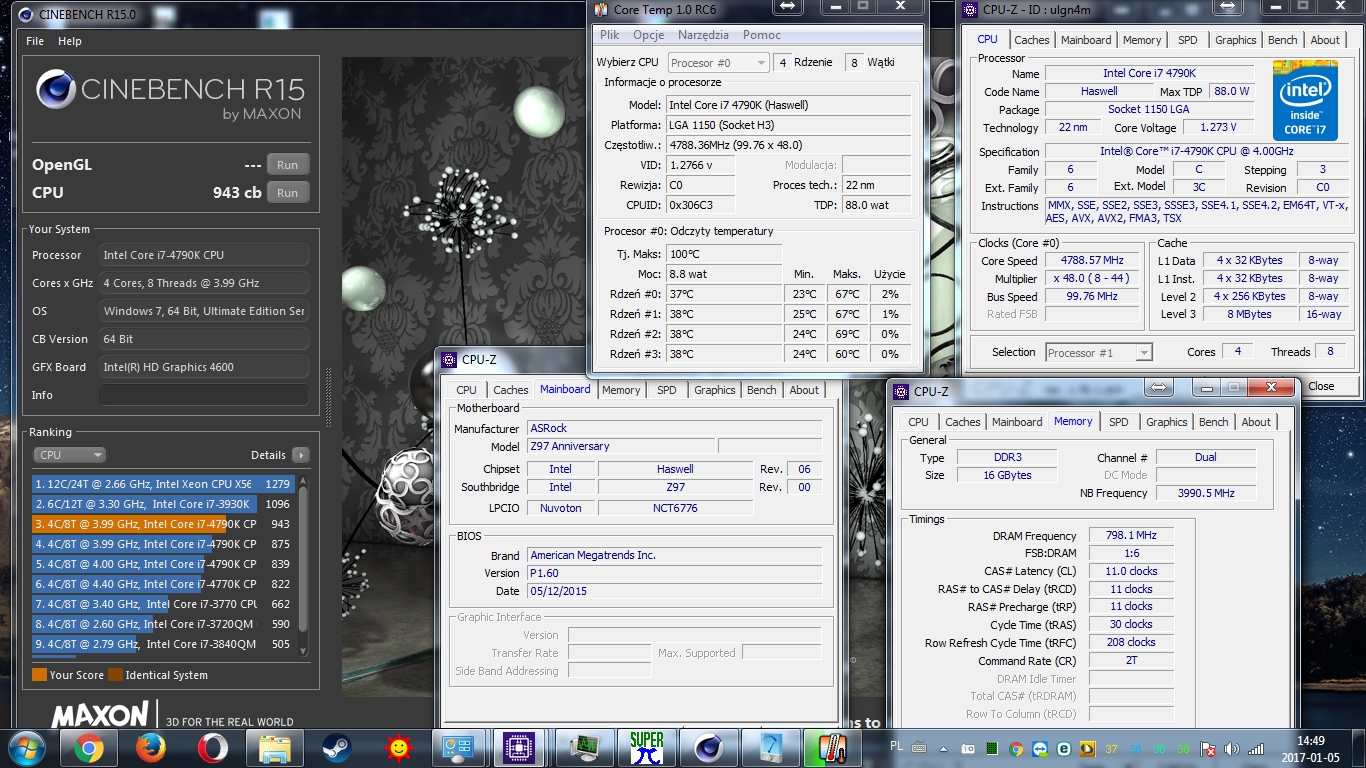This screenshot has width=1366, height=768.
Task: Click the Processor field Intel Core i7-4790K CPU
Action: (203, 255)
